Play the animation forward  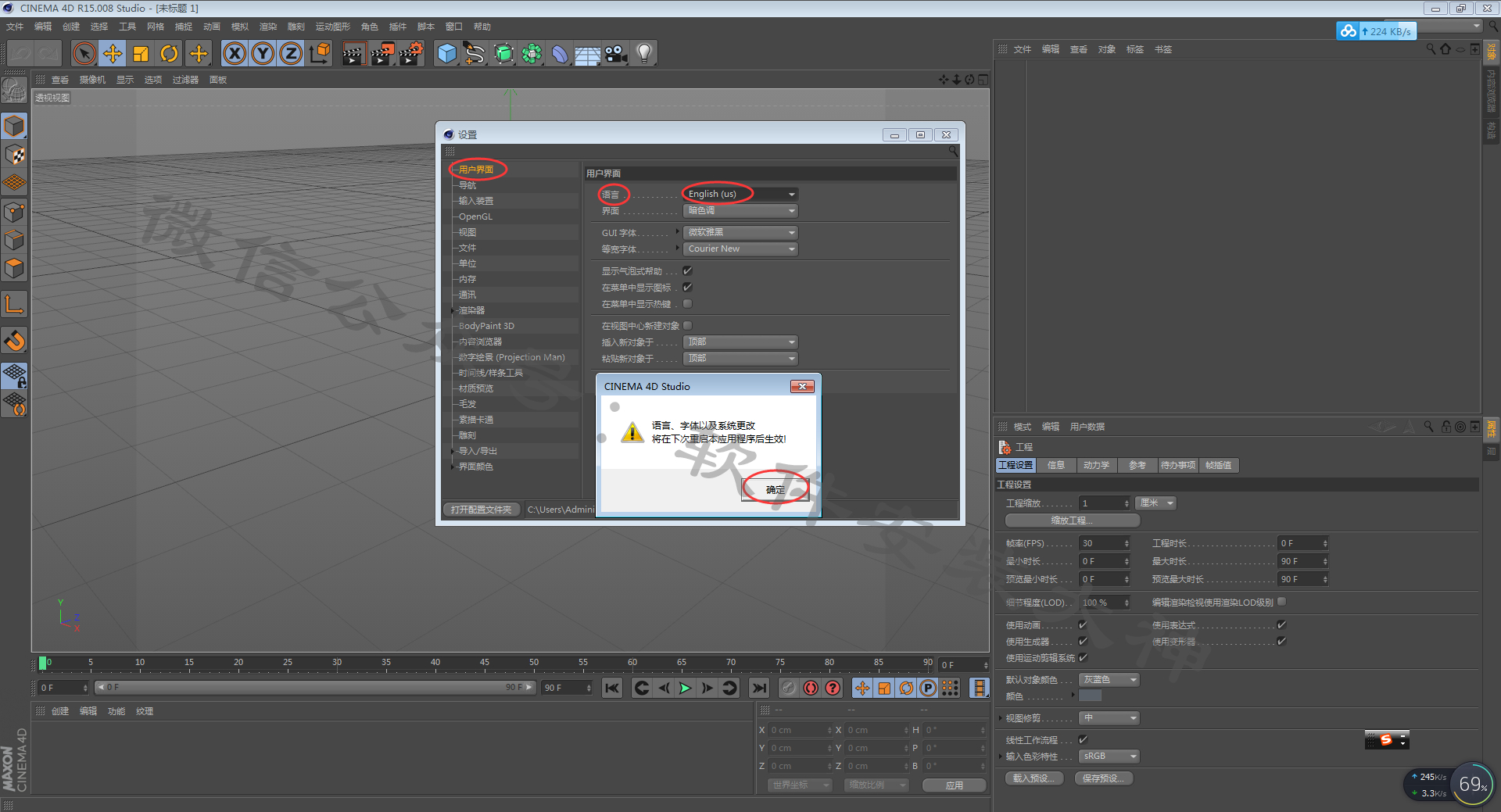[686, 688]
